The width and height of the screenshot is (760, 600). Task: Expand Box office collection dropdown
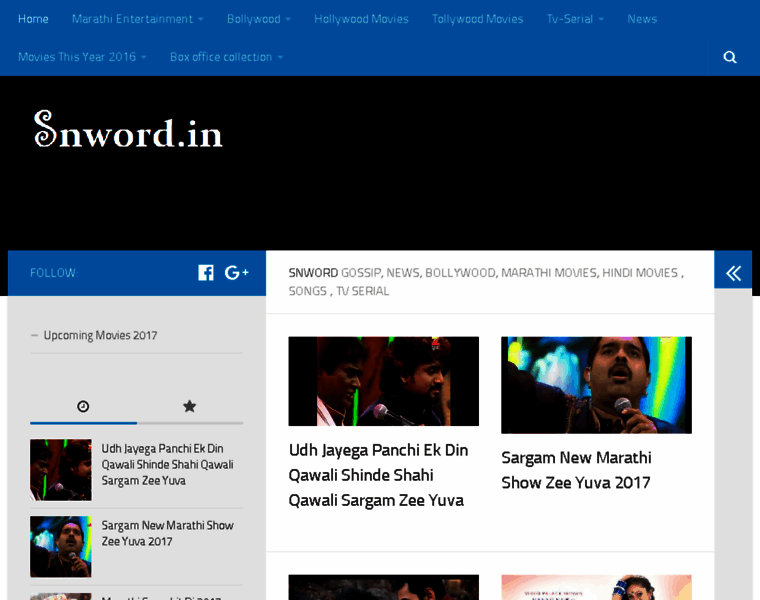(226, 57)
